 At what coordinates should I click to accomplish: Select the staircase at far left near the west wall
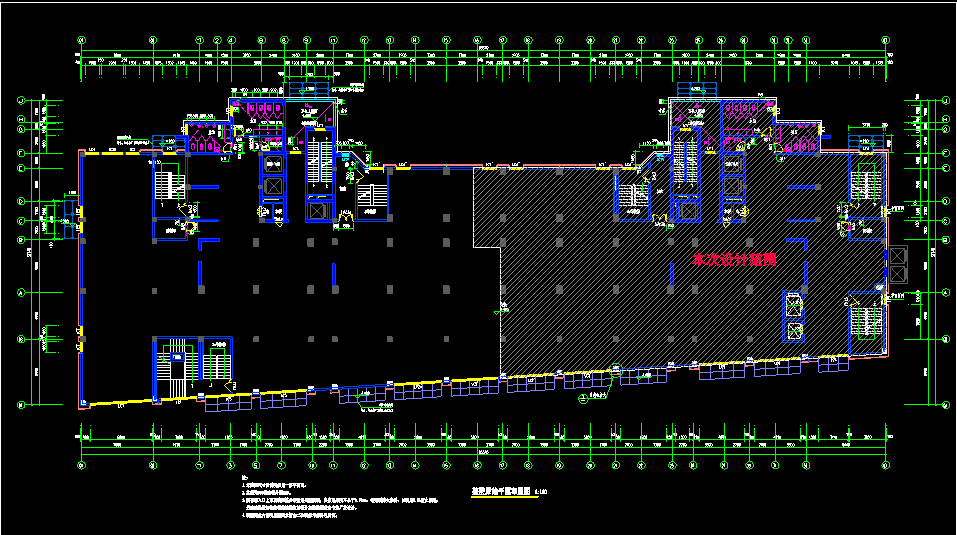[167, 183]
